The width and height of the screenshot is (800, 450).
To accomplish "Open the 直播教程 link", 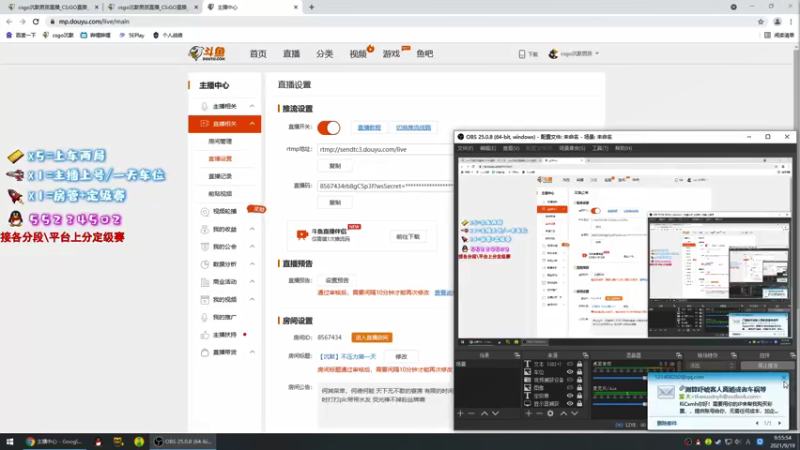I will (x=369, y=128).
